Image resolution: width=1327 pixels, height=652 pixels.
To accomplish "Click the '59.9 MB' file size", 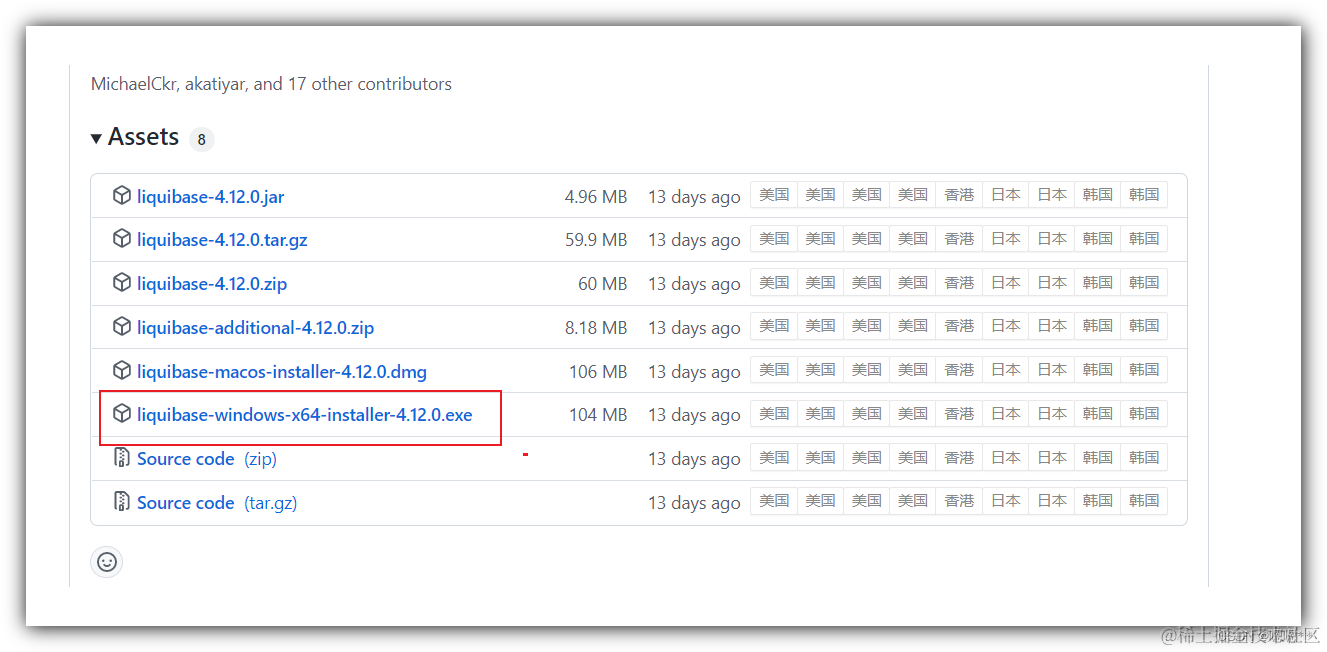I will tap(596, 240).
